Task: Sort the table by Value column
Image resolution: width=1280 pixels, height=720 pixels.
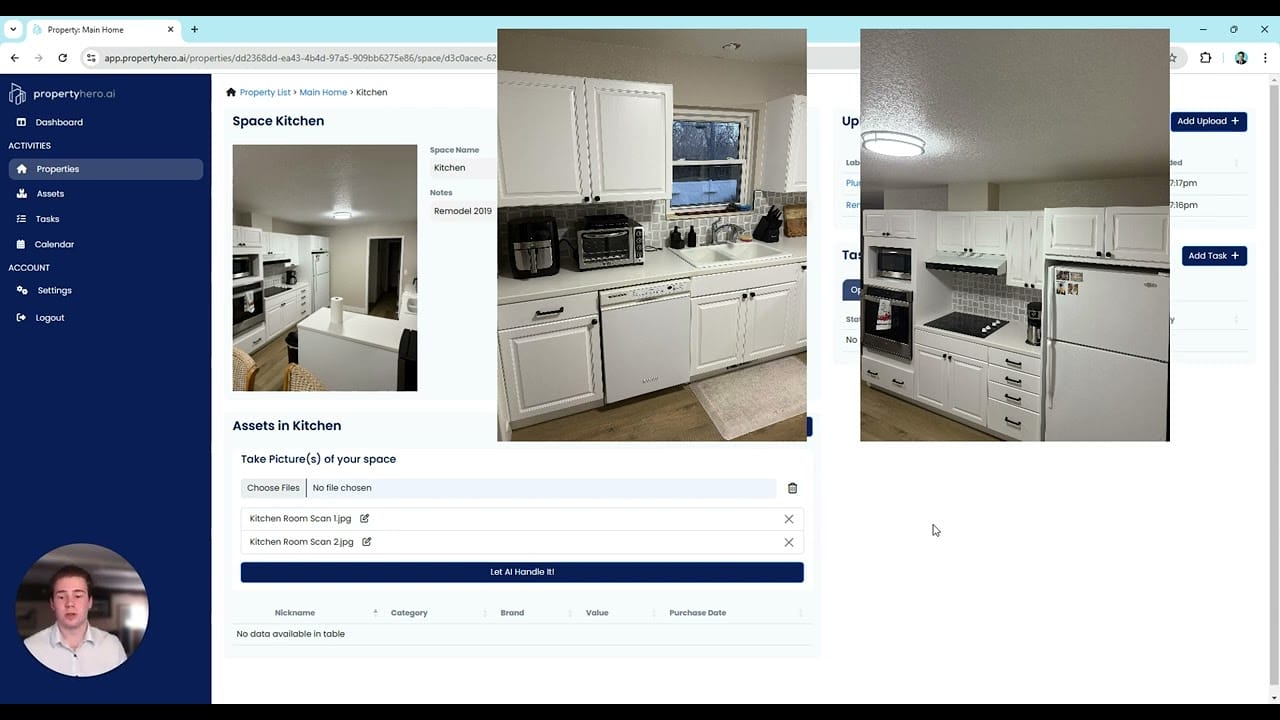Action: (597, 612)
